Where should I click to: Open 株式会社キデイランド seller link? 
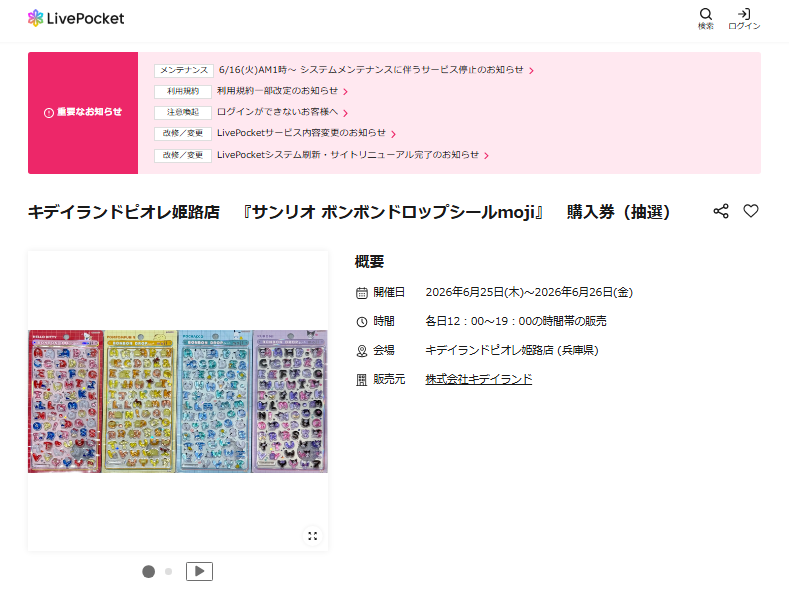[479, 379]
